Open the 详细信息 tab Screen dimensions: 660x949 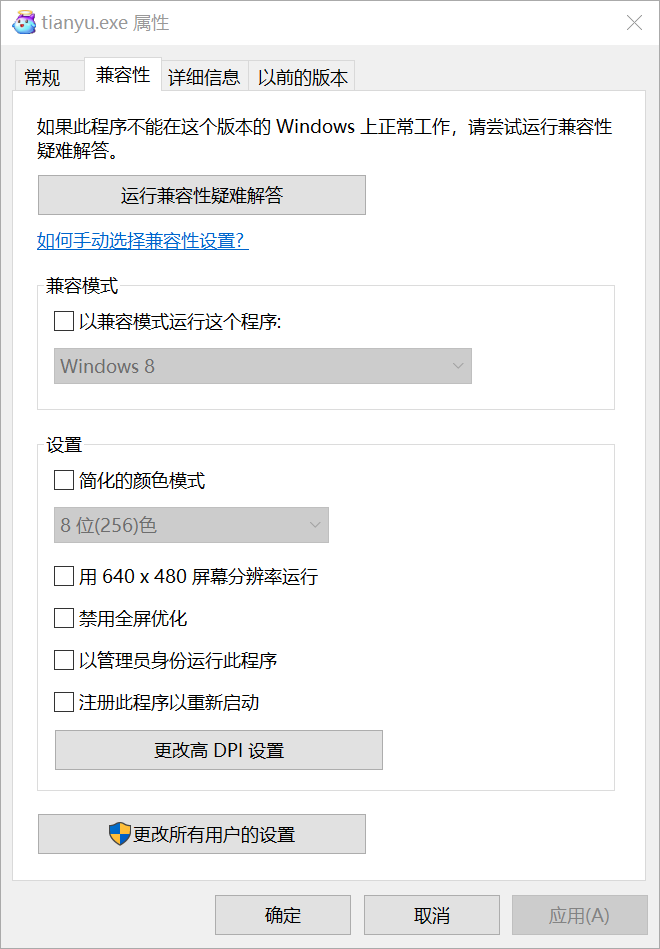204,77
